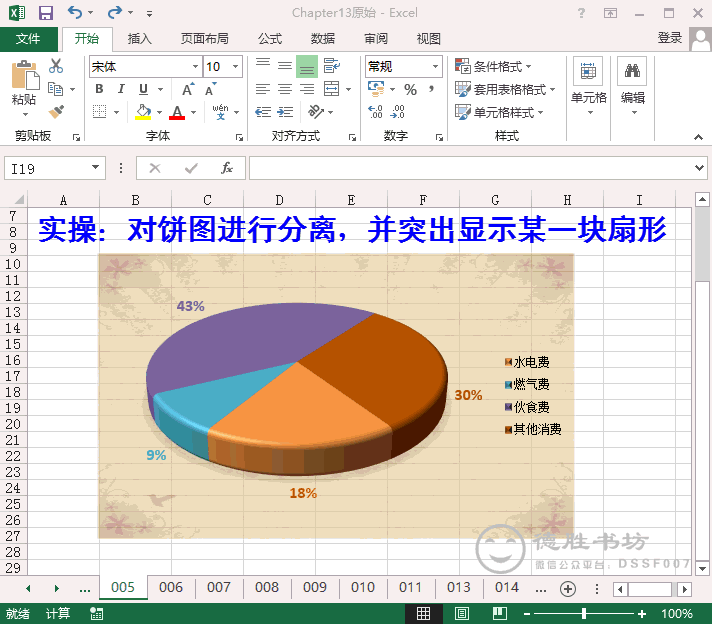Apply red font color with the A icon
This screenshot has width=712, height=624.
[177, 112]
